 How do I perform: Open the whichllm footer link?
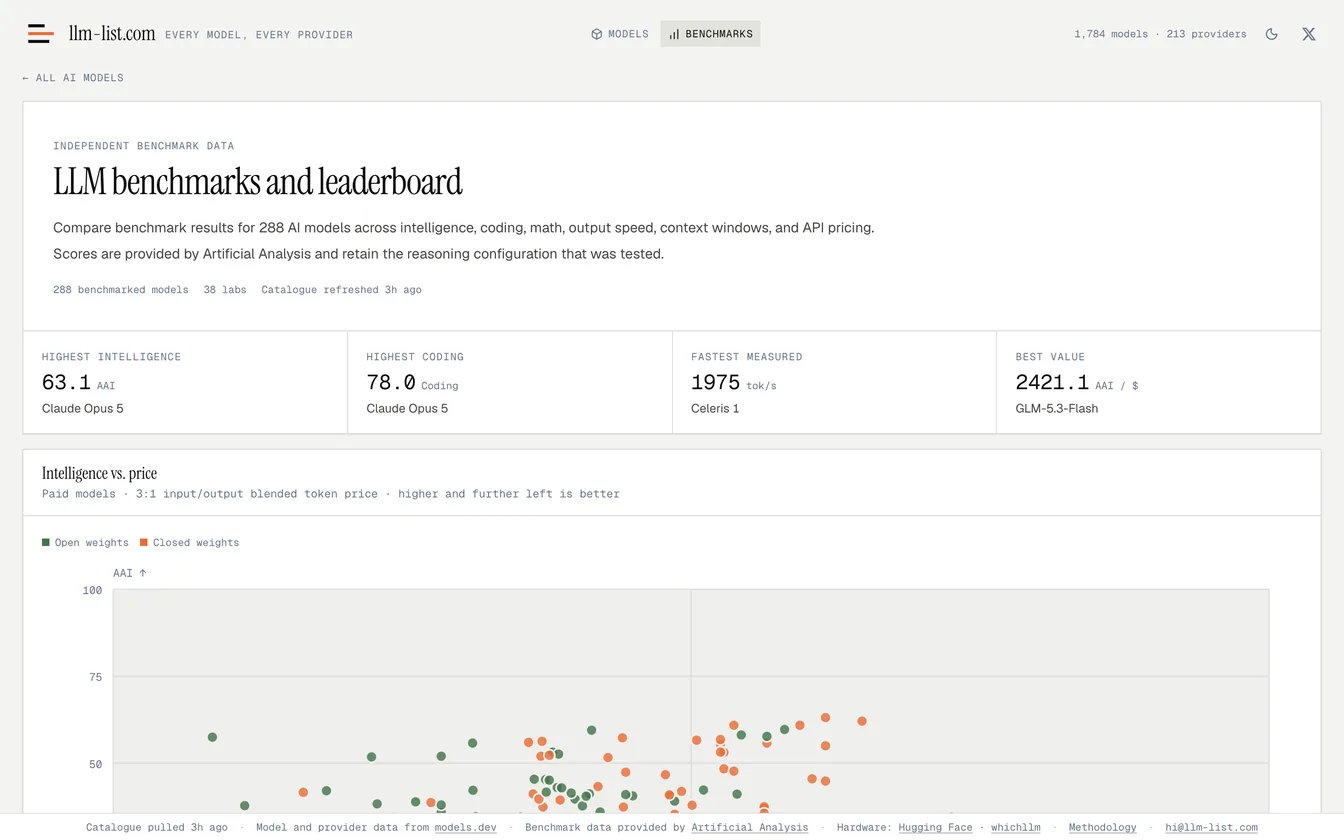[1016, 828]
